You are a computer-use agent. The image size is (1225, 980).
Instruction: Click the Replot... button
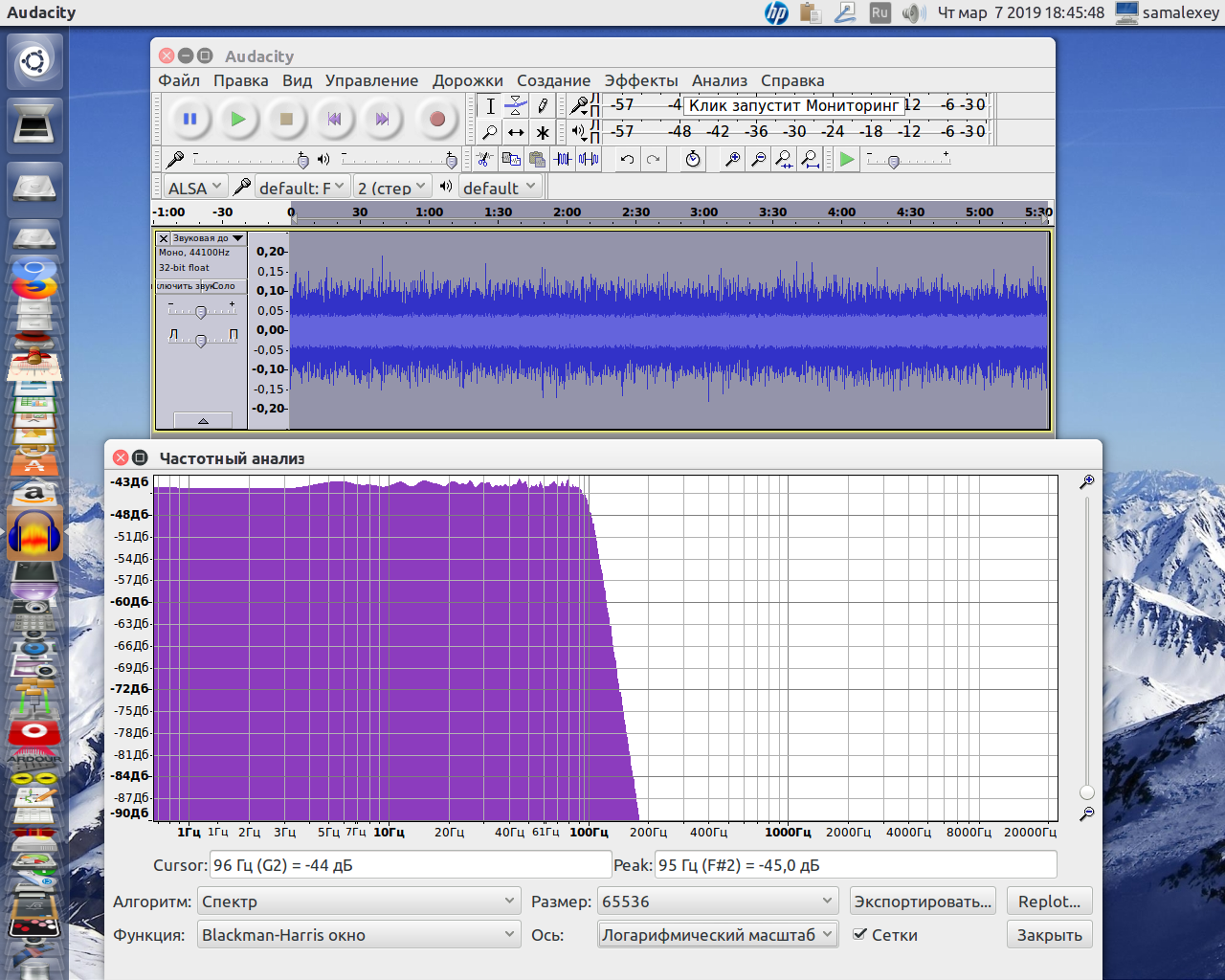pos(1049,902)
